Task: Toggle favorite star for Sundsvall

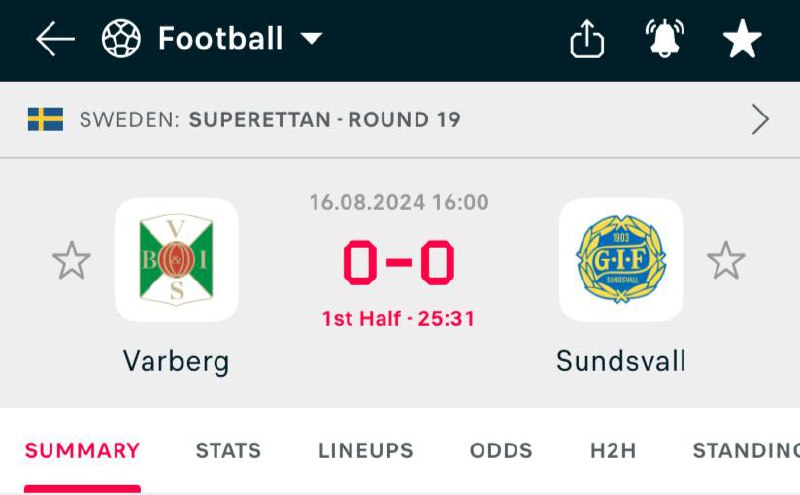Action: (726, 261)
